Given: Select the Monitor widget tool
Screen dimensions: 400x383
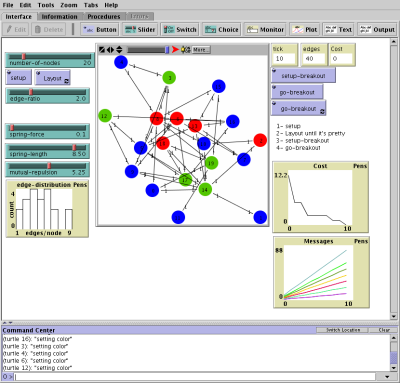Looking at the screenshot, I should 265,30.
